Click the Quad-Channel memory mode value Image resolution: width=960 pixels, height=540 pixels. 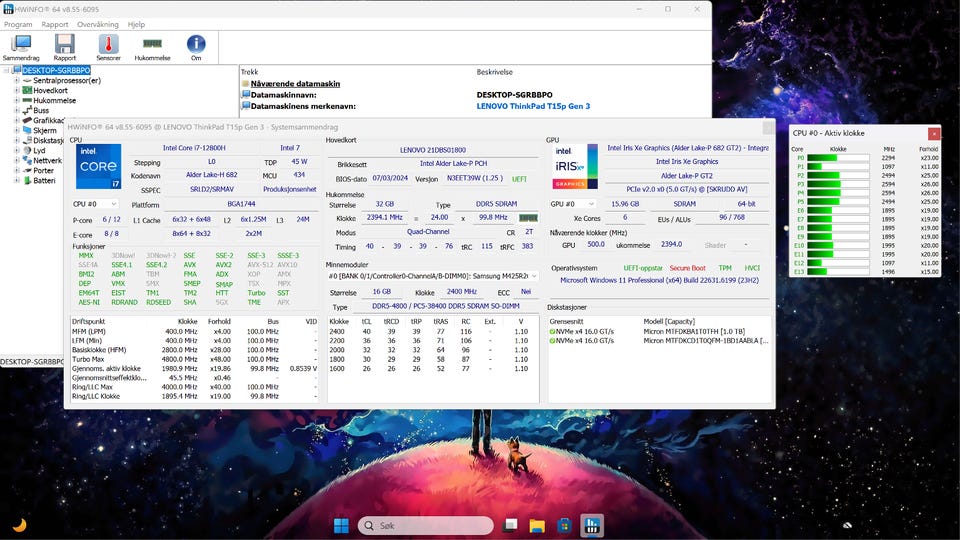click(x=428, y=232)
